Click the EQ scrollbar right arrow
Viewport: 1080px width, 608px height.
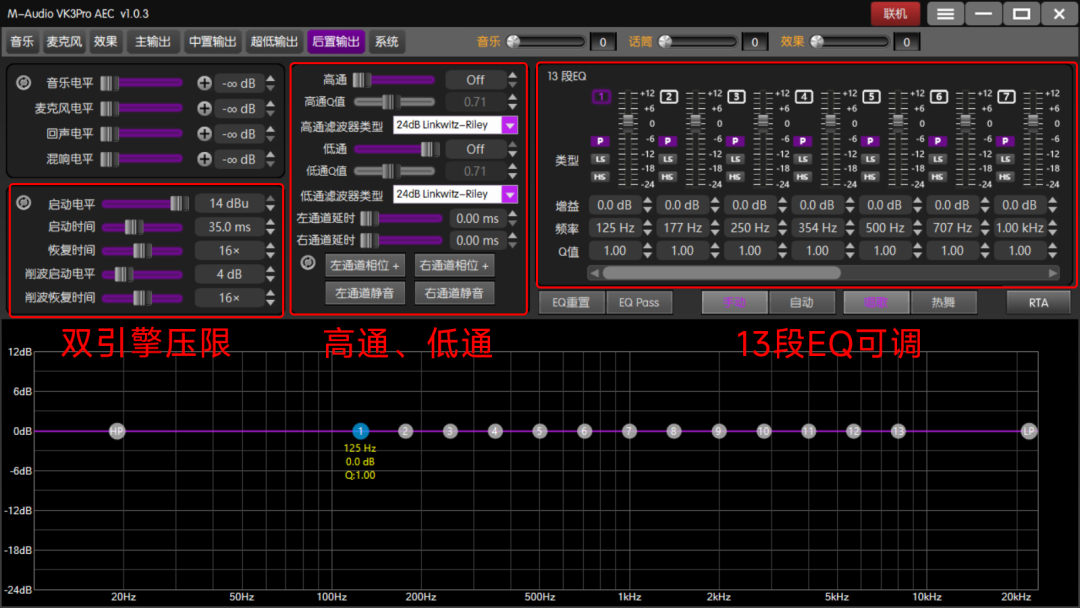pos(1052,273)
